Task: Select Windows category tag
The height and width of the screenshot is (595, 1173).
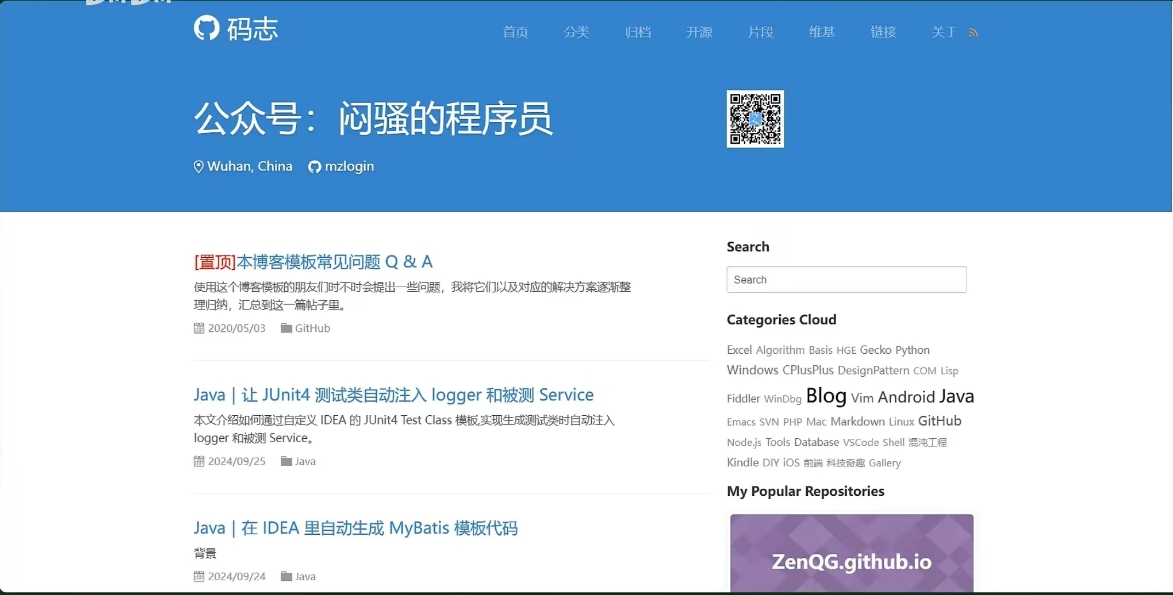Action: tap(753, 370)
